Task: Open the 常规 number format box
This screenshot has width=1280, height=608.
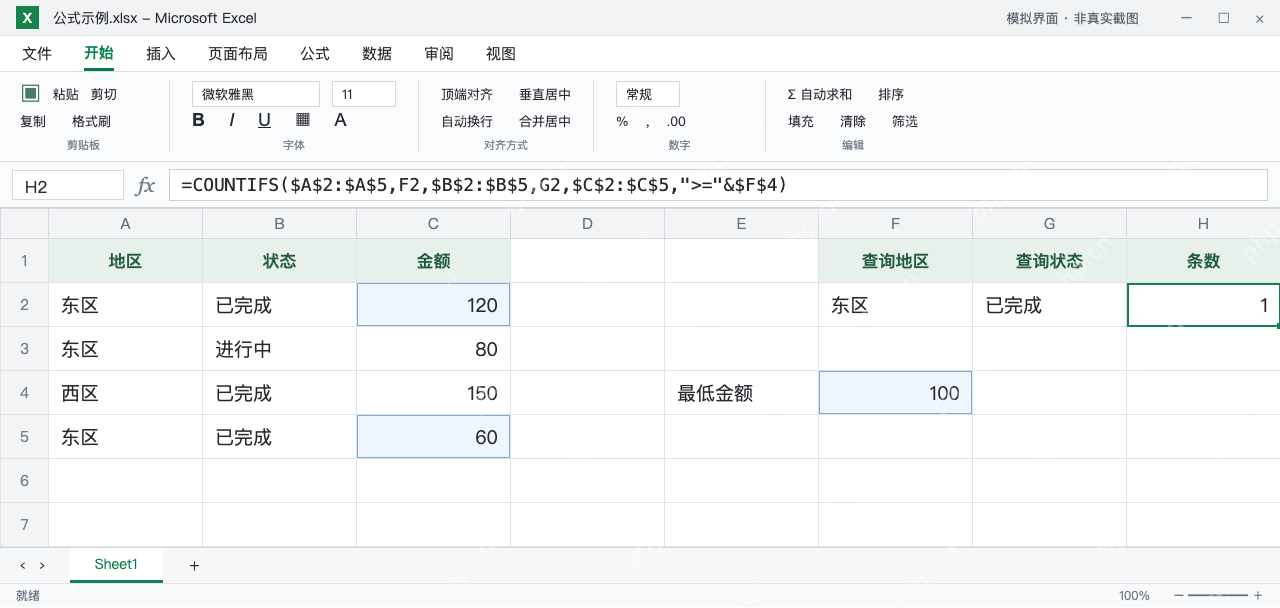Action: pyautogui.click(x=648, y=94)
